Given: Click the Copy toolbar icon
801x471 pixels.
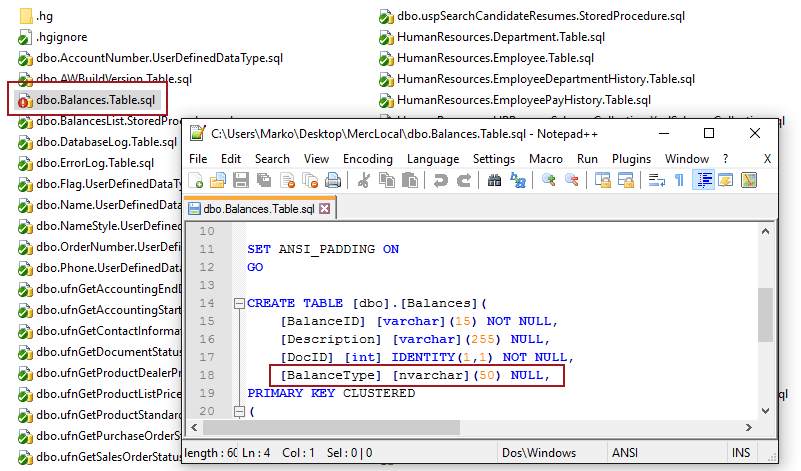Looking at the screenshot, I should click(x=387, y=180).
